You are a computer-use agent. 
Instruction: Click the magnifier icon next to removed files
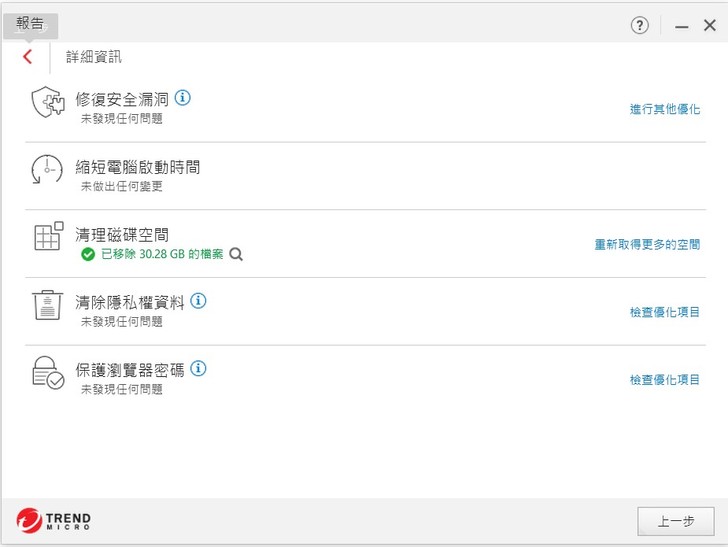point(236,254)
